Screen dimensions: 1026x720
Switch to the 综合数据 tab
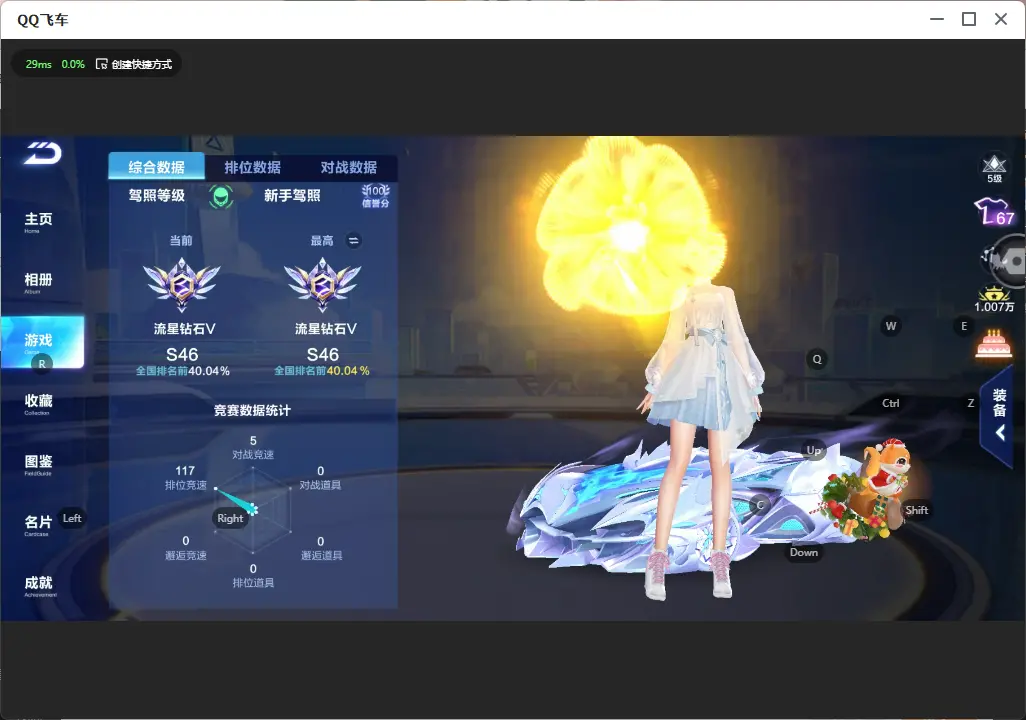(x=156, y=167)
